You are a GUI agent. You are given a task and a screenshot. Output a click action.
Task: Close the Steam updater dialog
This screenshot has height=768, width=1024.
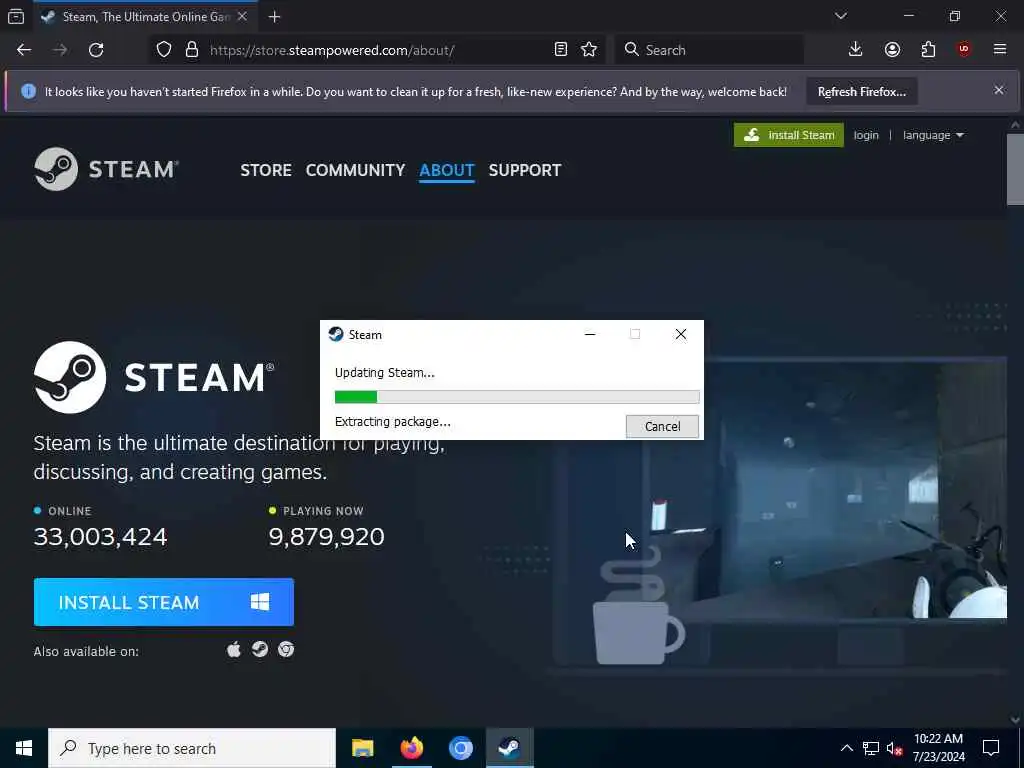pyautogui.click(x=680, y=334)
